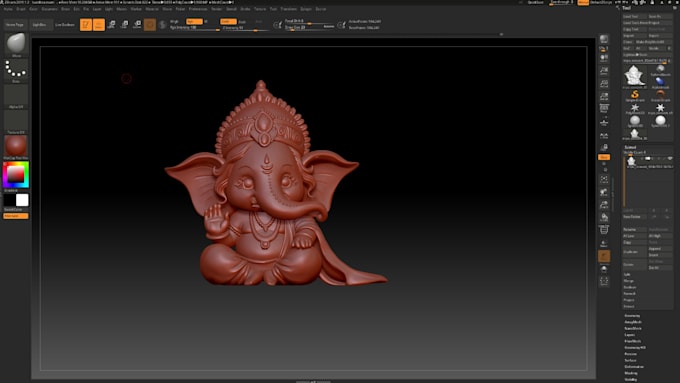Expand the Geometry subpalette
Screen dimensions: 680x383
pyautogui.click(x=632, y=316)
